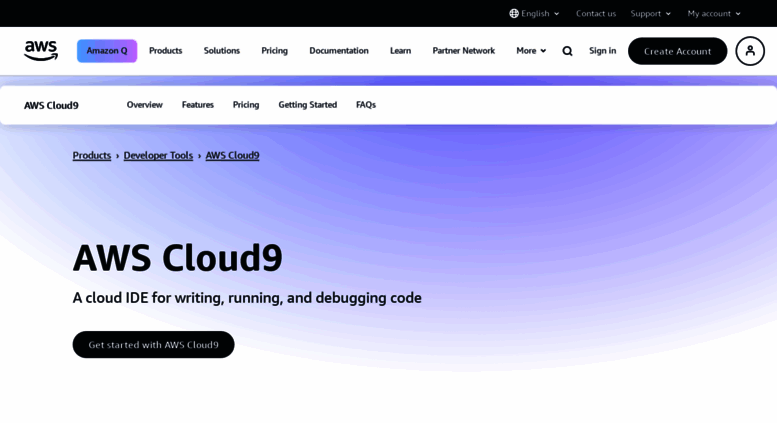Open the Learn menu
The width and height of the screenshot is (777, 423).
[x=400, y=51]
